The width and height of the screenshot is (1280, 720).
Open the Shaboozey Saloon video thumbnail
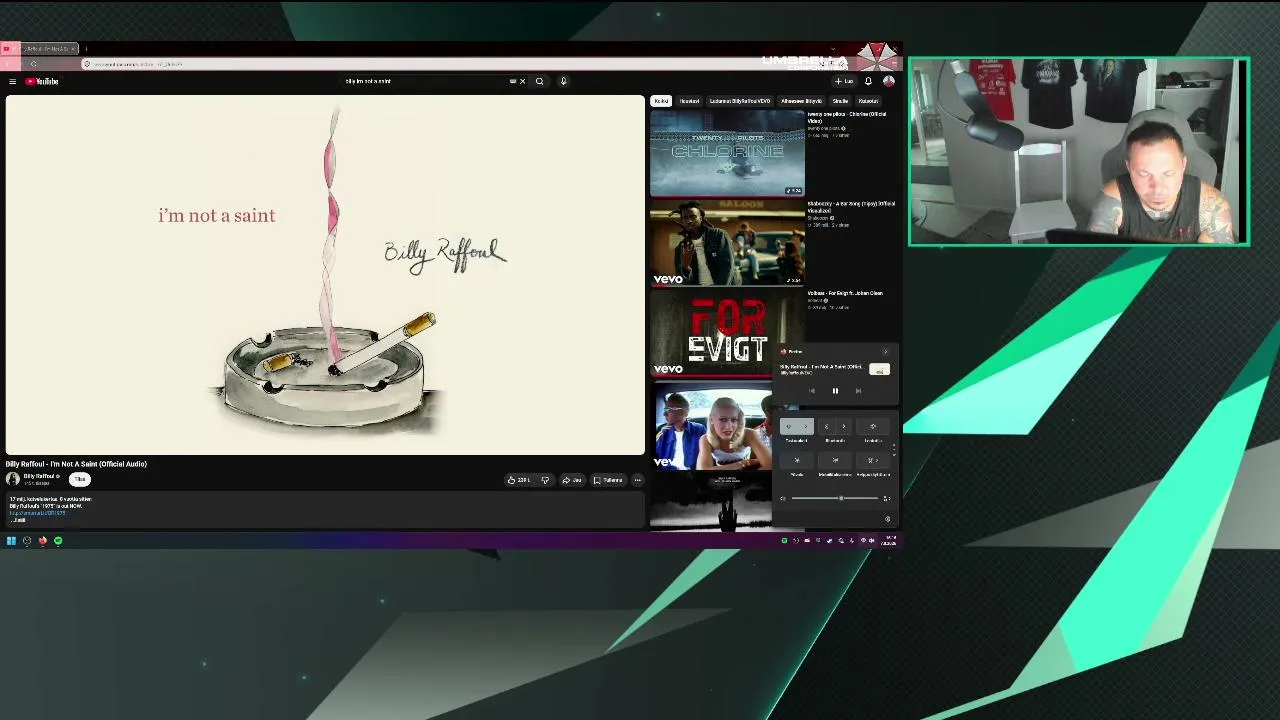point(727,243)
